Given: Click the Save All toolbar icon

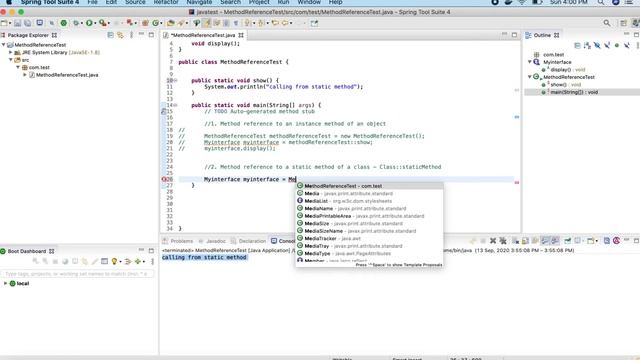Looking at the screenshot, I should click(27, 23).
